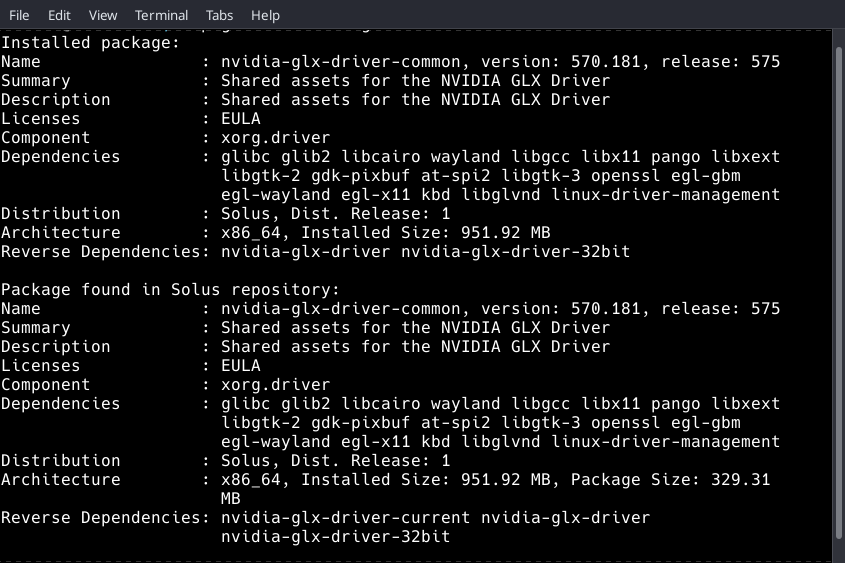Open the Help menu
Viewport: 845px width, 563px height.
coord(265,15)
